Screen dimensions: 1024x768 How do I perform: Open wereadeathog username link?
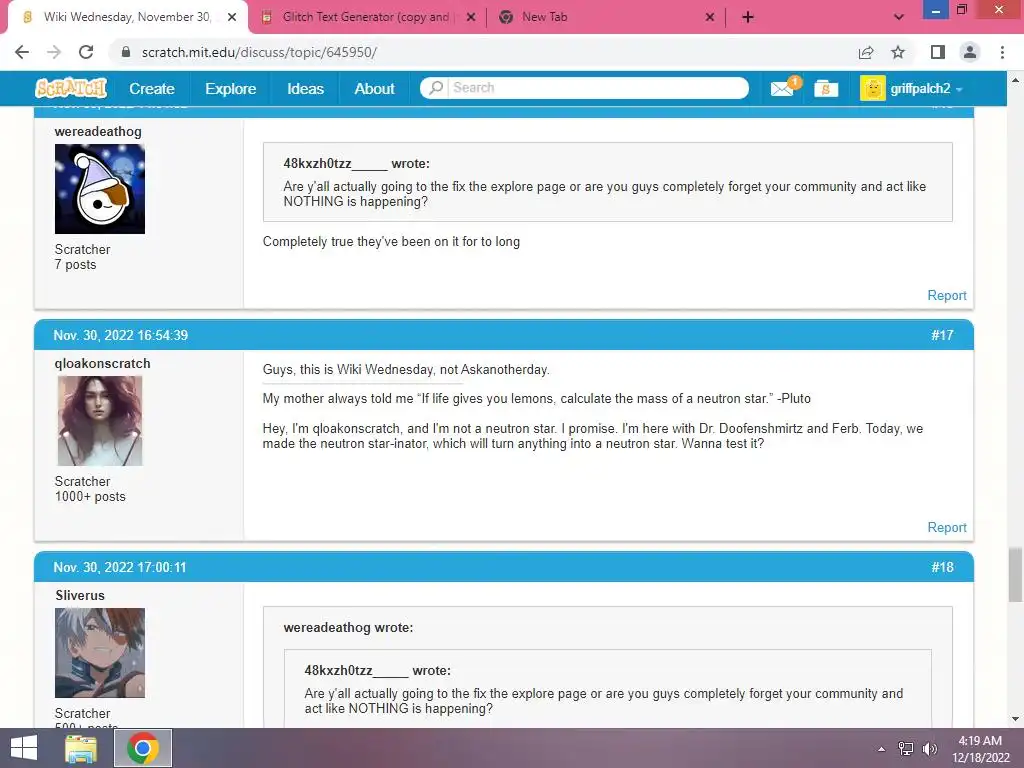(x=98, y=132)
